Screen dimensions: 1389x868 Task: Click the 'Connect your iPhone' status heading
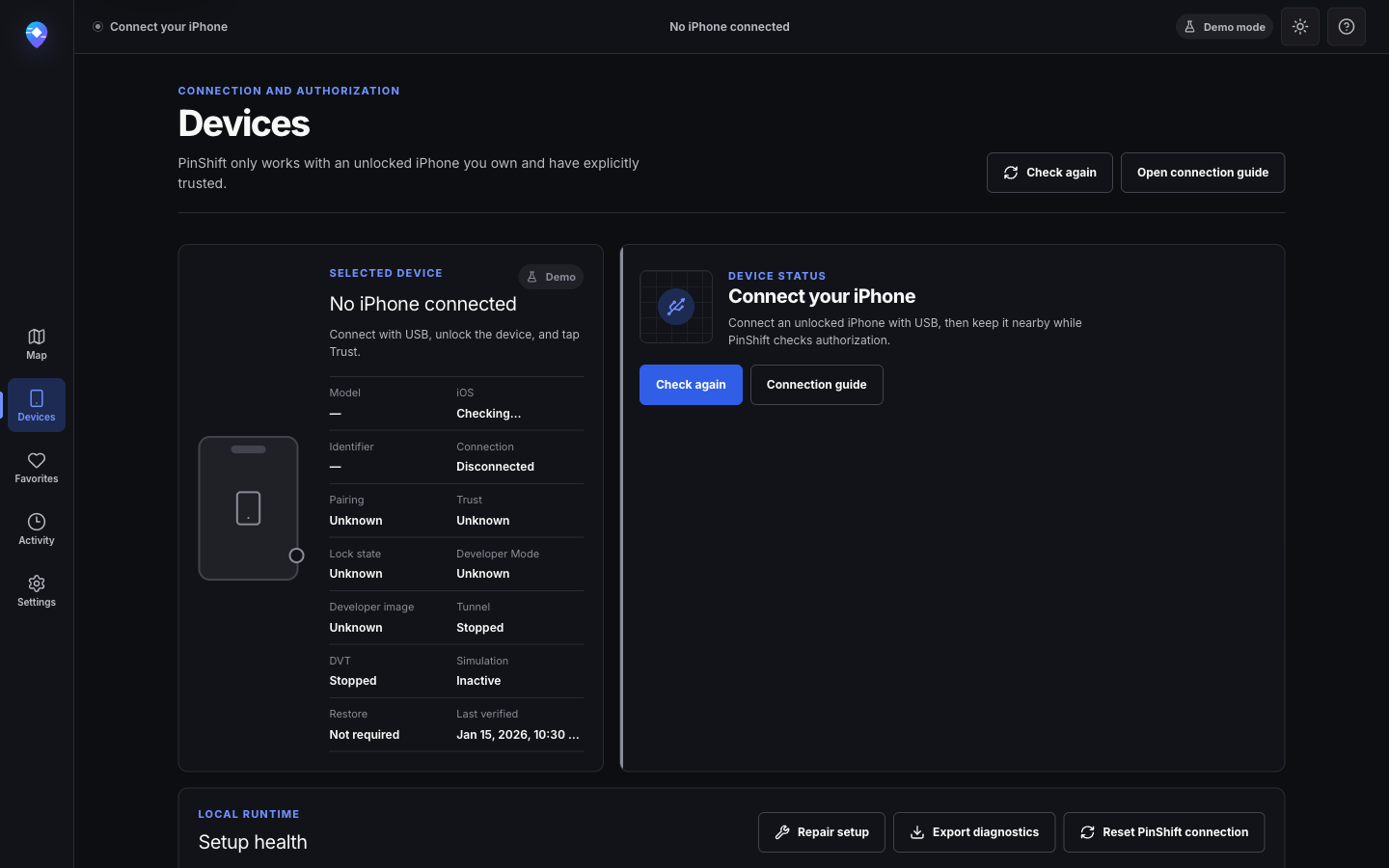pyautogui.click(x=822, y=296)
